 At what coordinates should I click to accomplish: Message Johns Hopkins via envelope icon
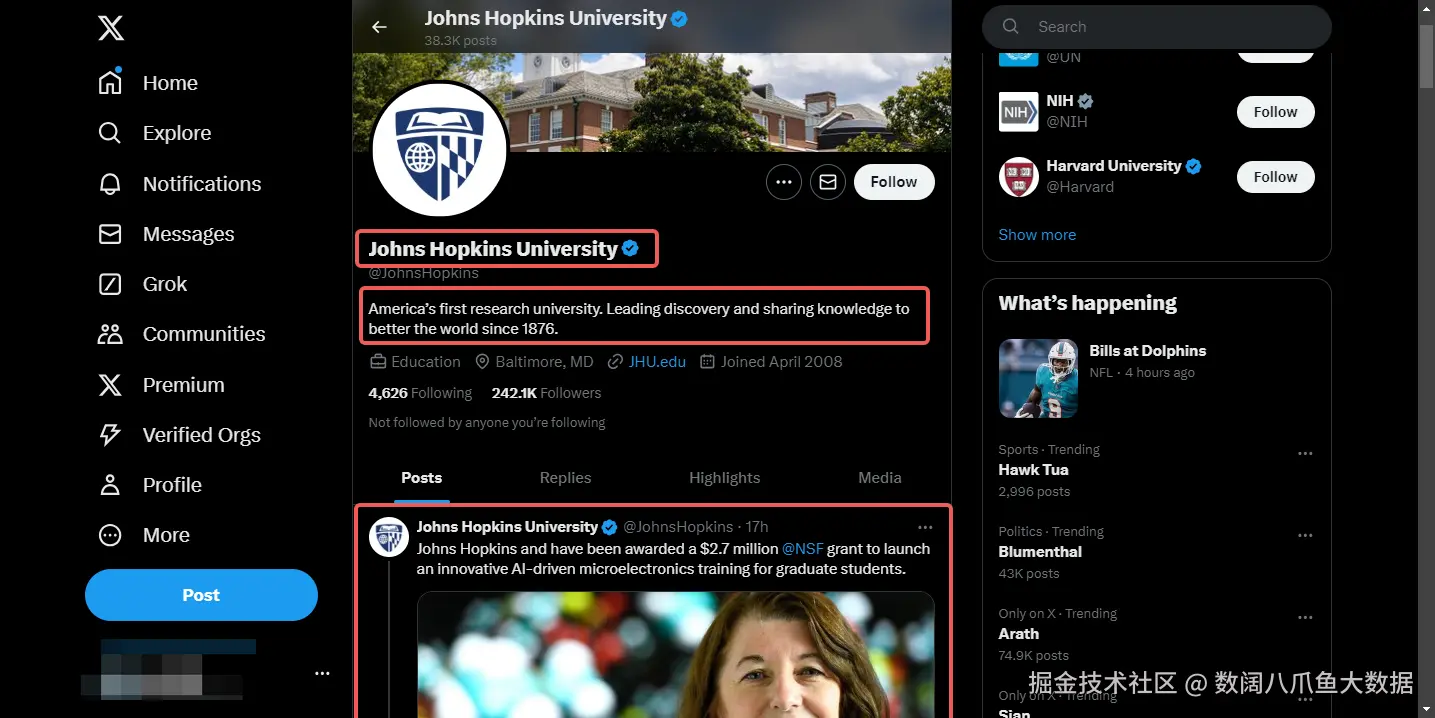[828, 182]
